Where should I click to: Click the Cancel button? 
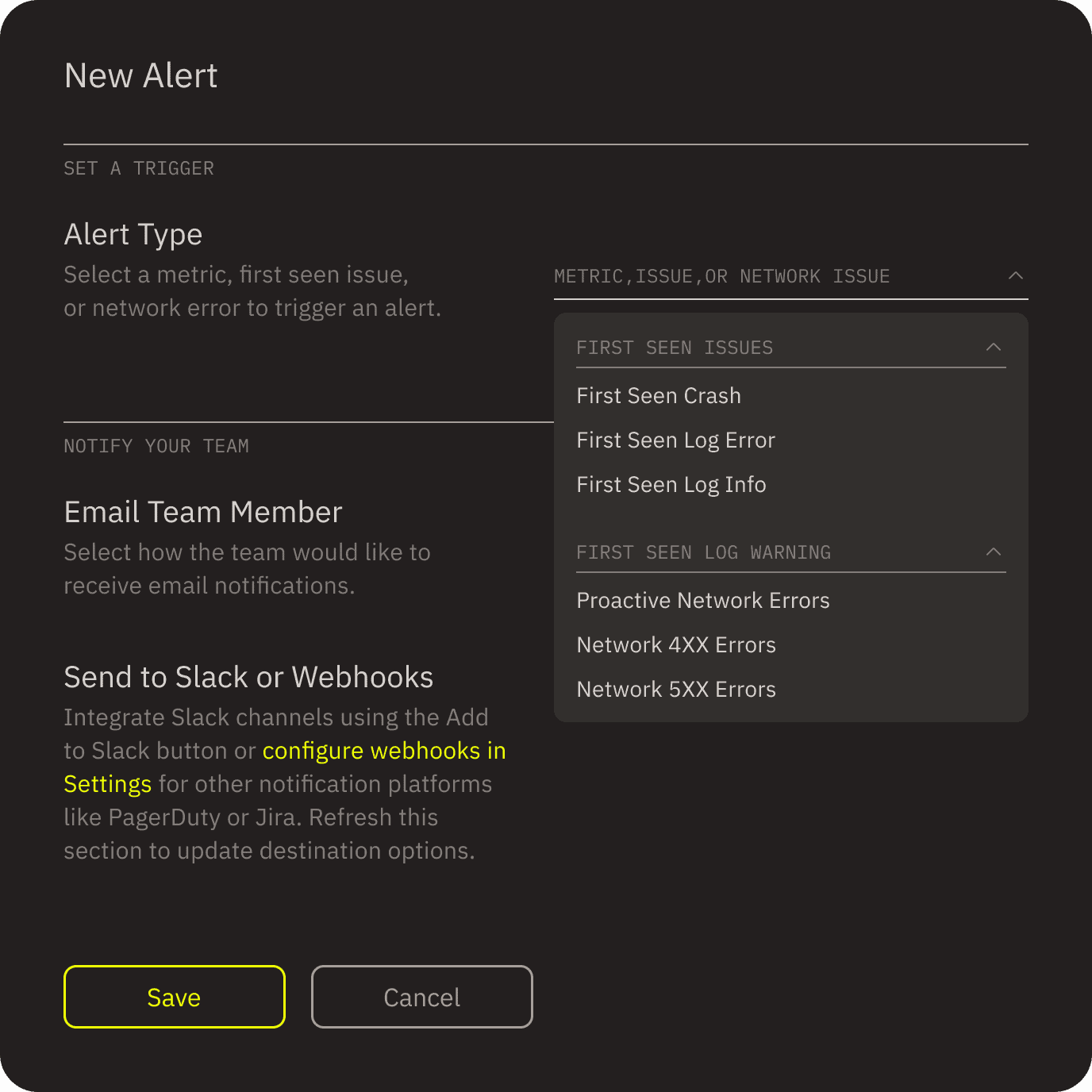(421, 997)
